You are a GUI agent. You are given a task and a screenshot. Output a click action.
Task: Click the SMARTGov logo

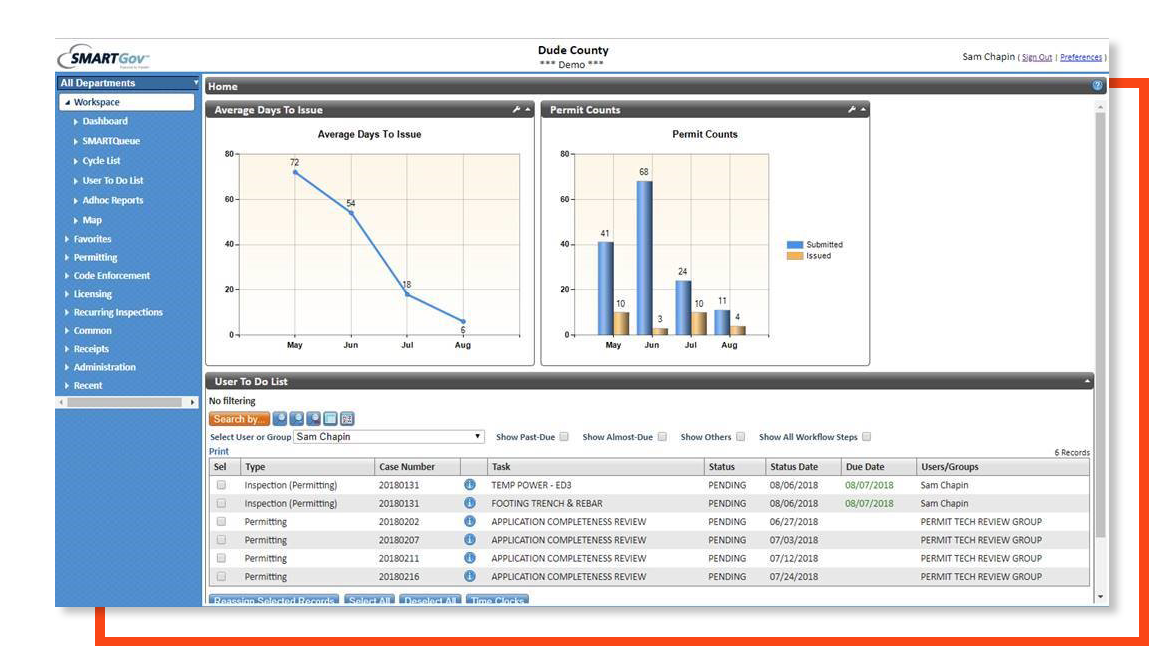[104, 56]
